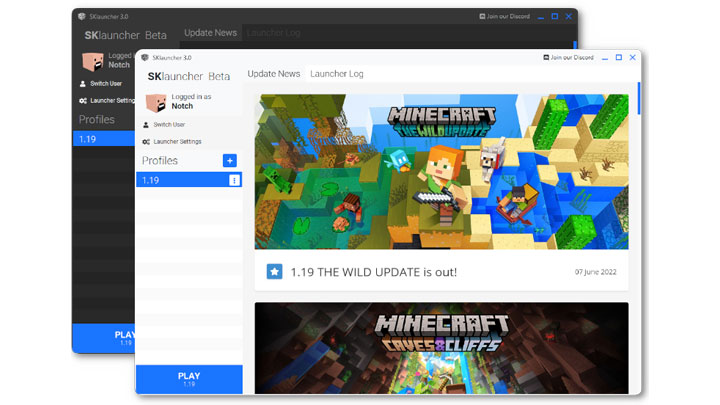Screen dimensions: 720x405
Task: Switch to Launcher Log tab in the front window
Action: [x=337, y=73]
